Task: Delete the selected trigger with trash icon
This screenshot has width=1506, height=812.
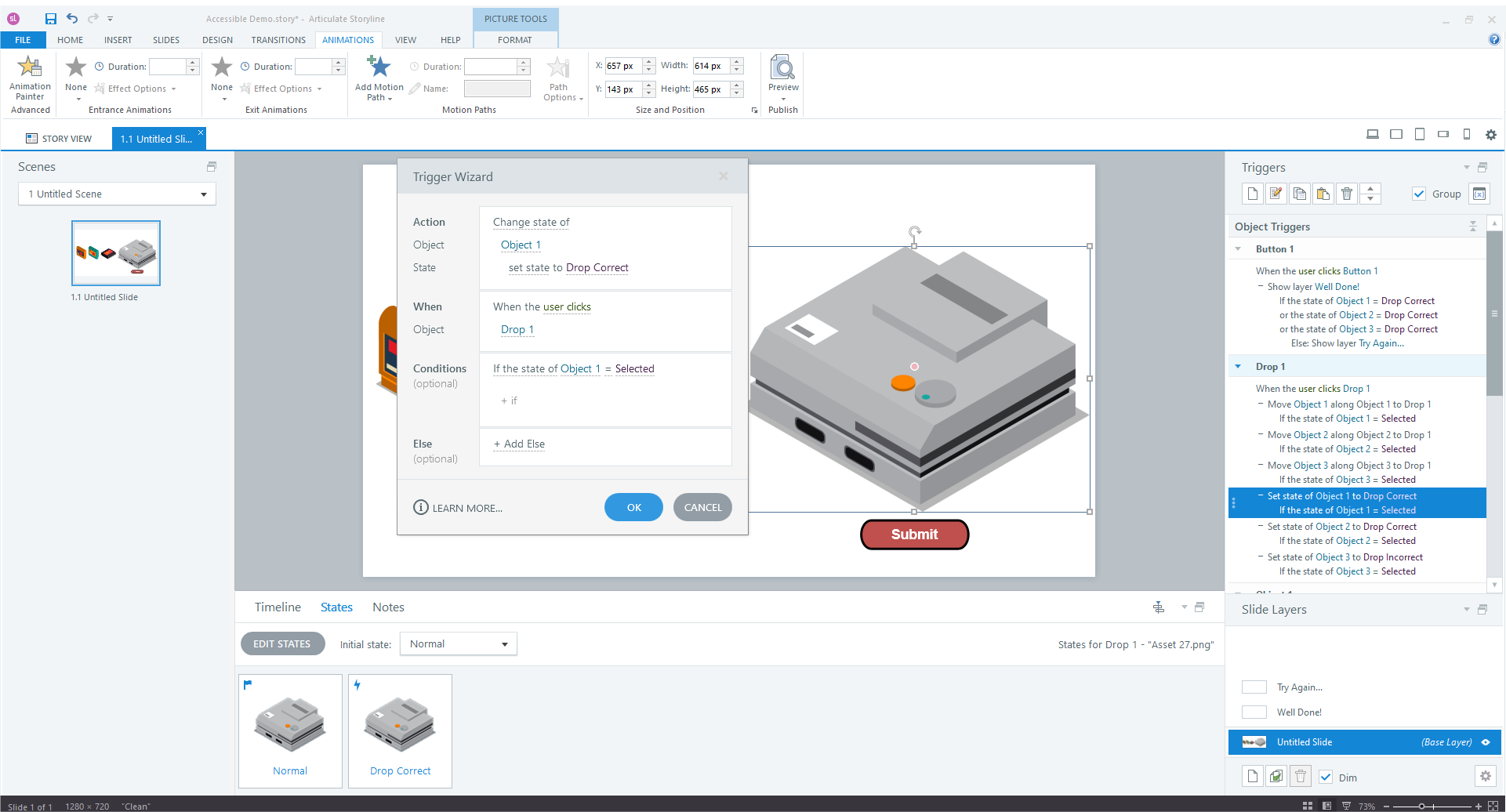Action: 1347,194
